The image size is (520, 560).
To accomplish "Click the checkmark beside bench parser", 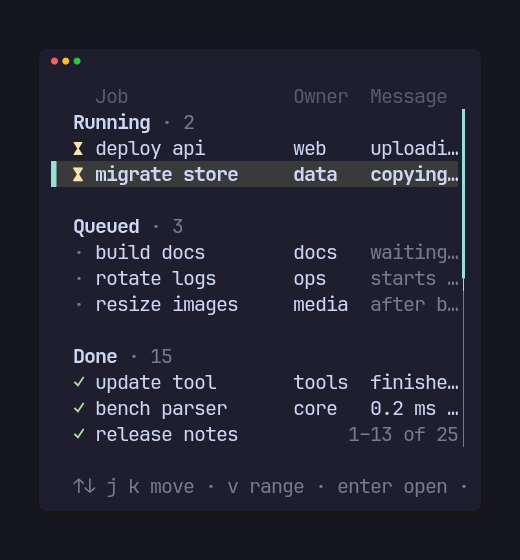I will (79, 408).
